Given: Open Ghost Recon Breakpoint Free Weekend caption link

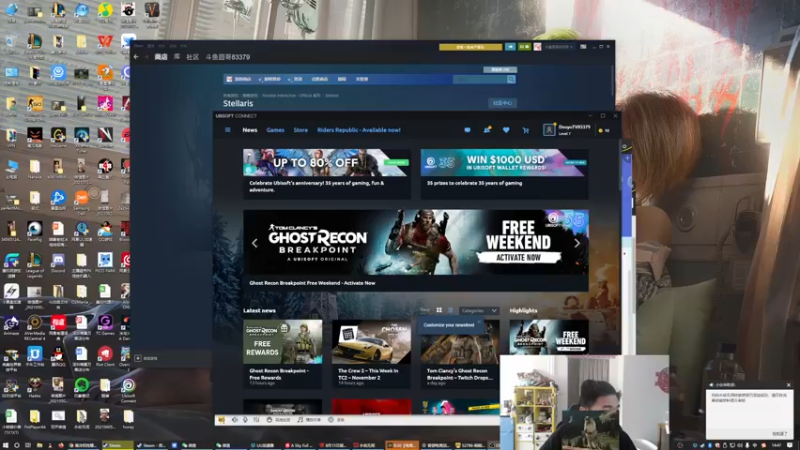Looking at the screenshot, I should (x=312, y=283).
